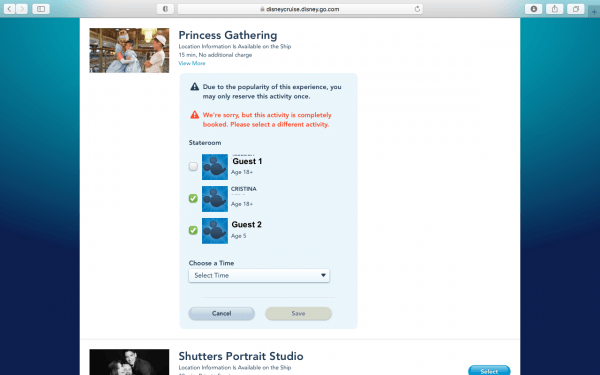Click the Cancel button
600x375 pixels.
[222, 313]
